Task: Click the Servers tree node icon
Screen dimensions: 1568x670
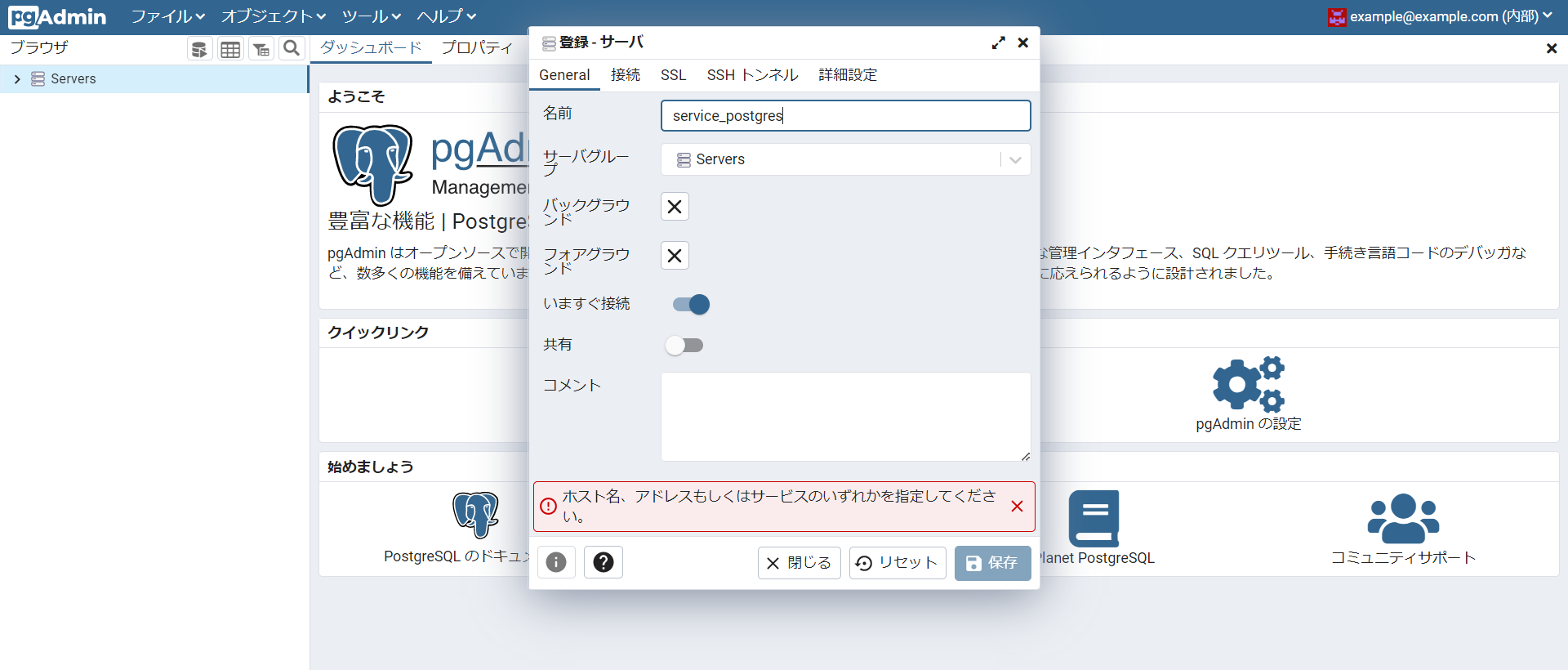Action: point(38,78)
